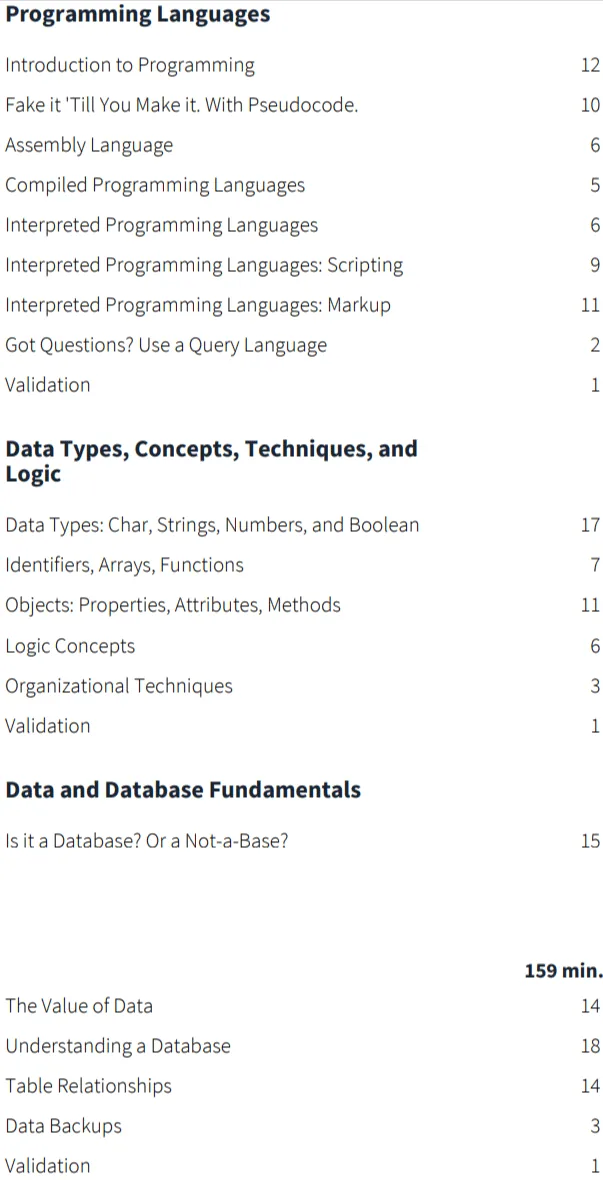Open Organizational Techniques lesson

pos(119,686)
